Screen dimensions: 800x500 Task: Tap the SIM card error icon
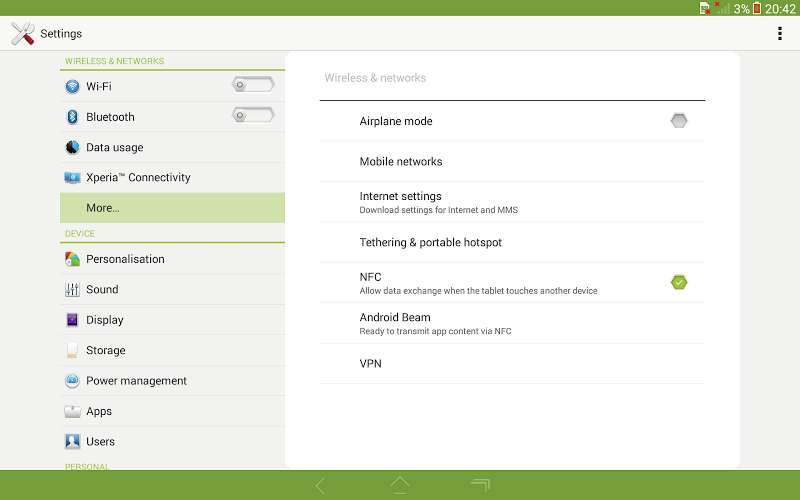pos(705,8)
